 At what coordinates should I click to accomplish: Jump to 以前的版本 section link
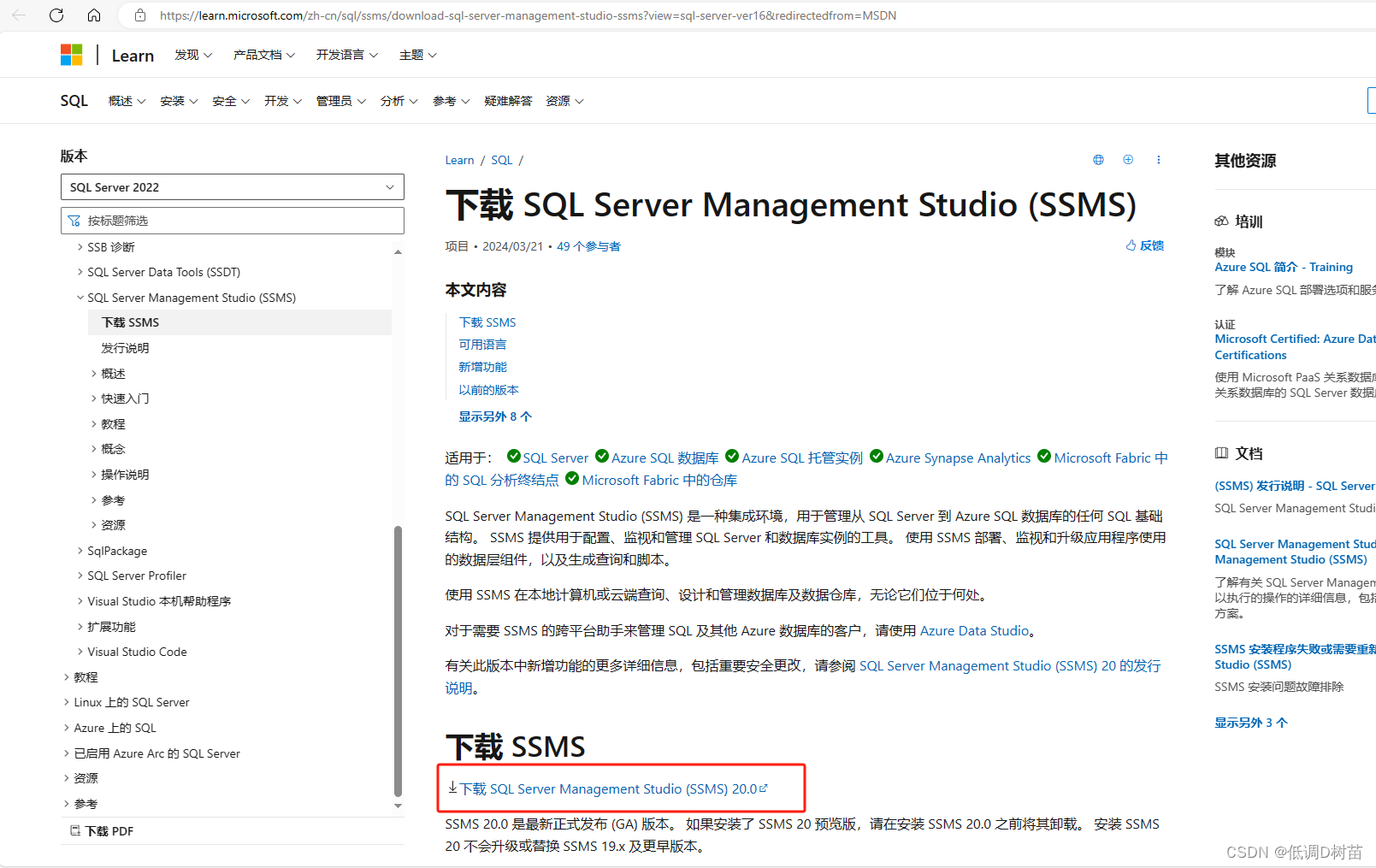(x=488, y=390)
